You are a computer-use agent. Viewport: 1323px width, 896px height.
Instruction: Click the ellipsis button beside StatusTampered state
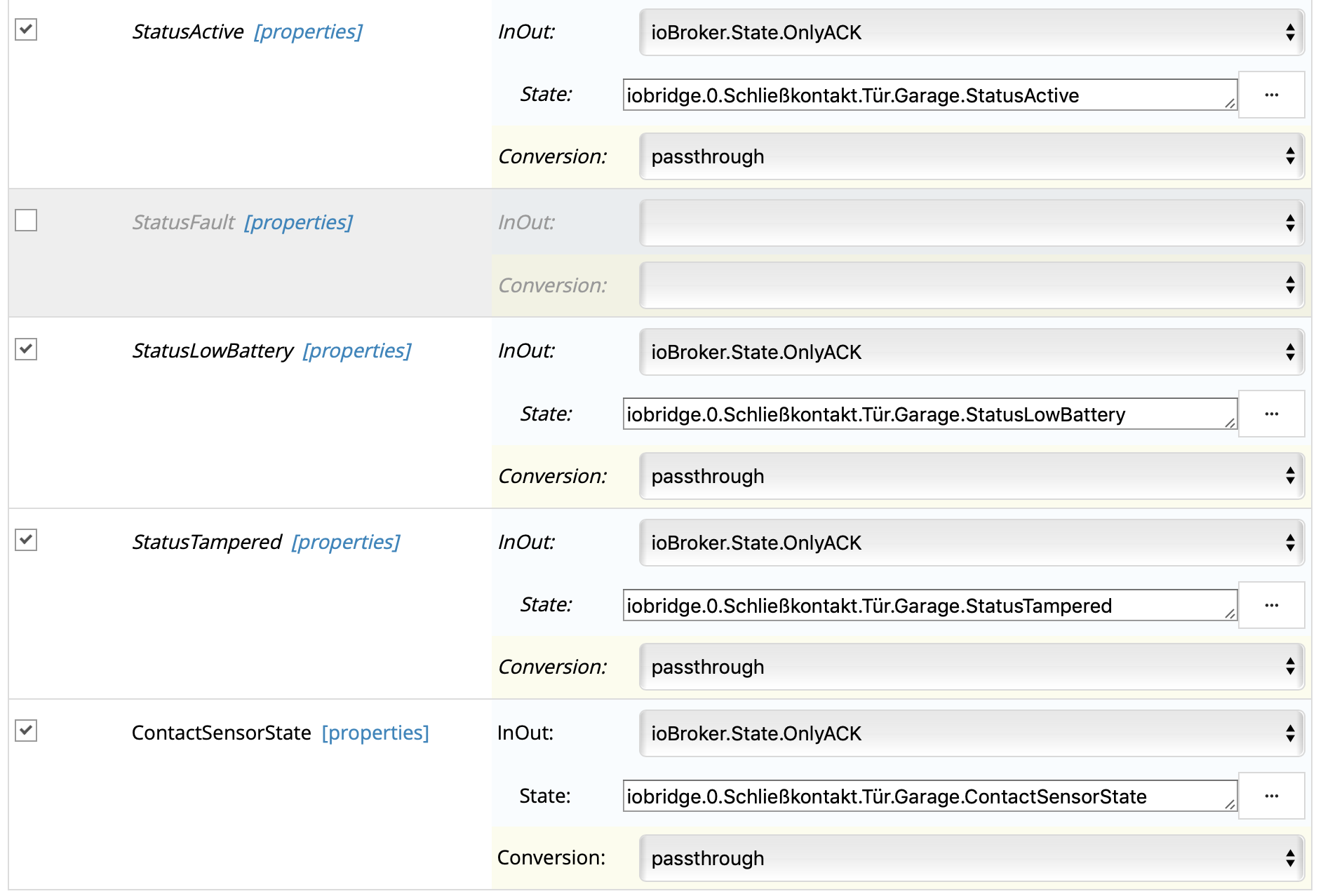(x=1270, y=605)
